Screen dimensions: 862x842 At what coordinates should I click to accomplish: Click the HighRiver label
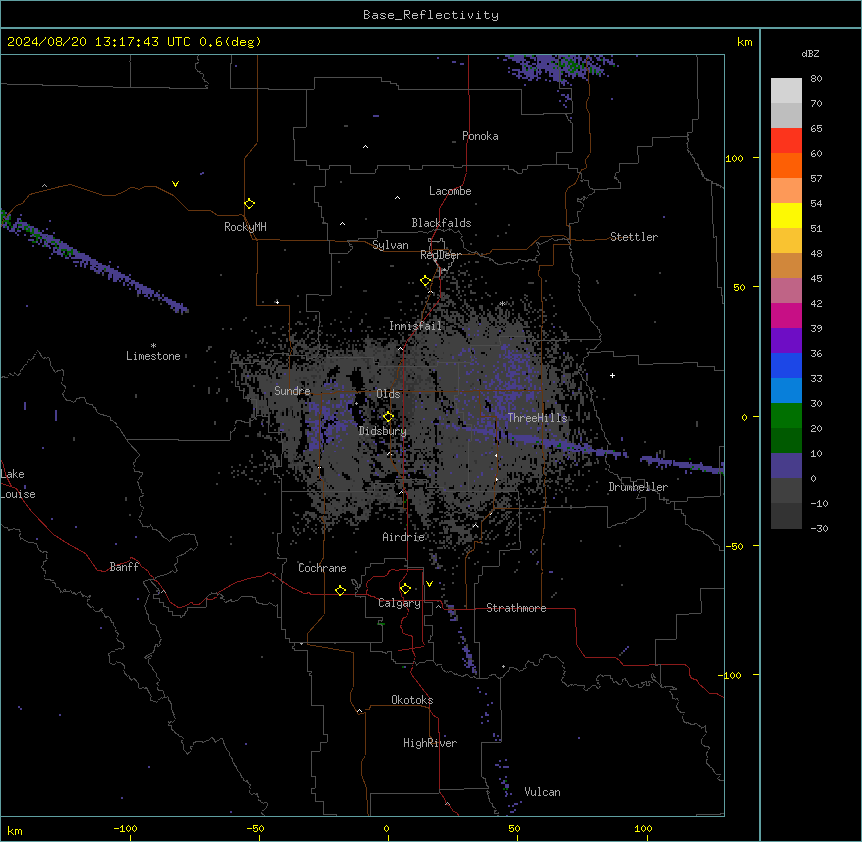point(430,743)
